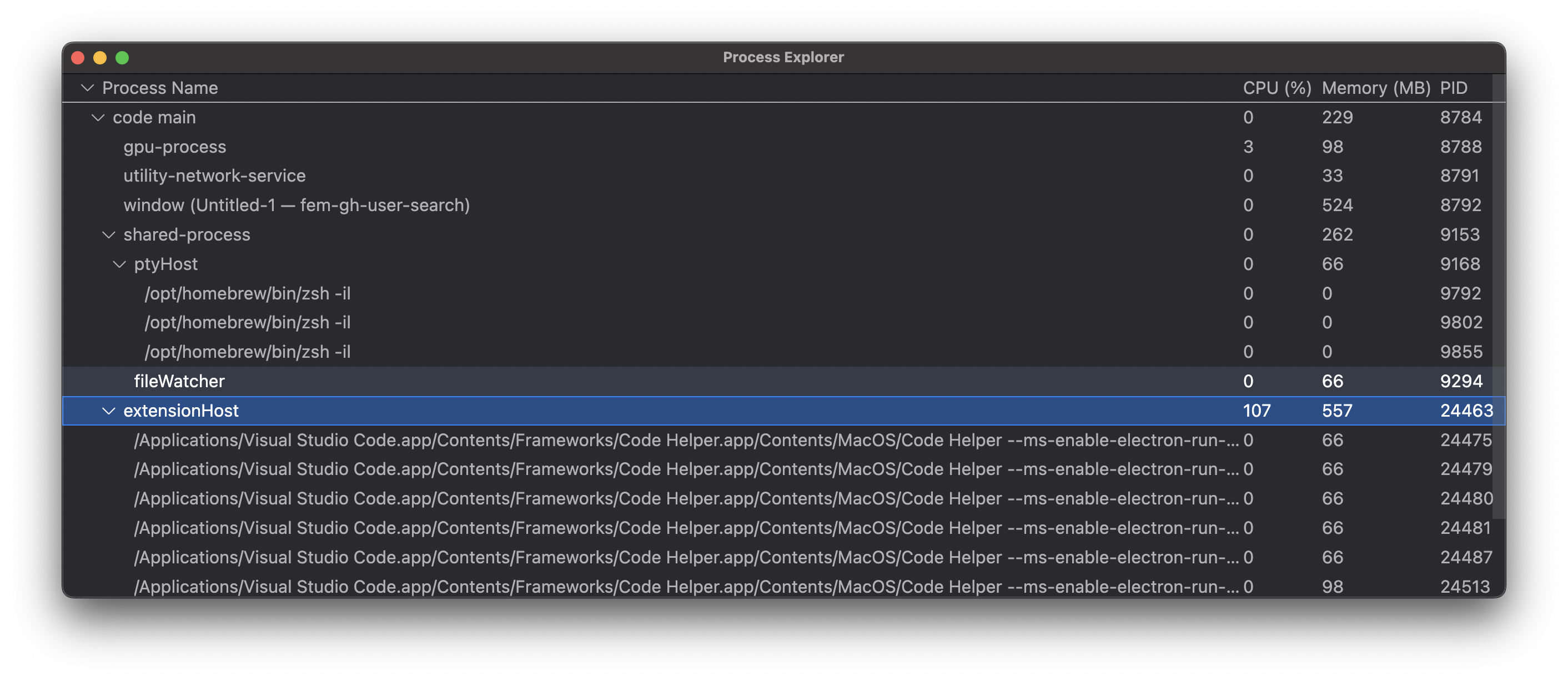Select the window (Untitled-1 — fem-gh-user-search) row
This screenshot has width=1568, height=680.
296,205
